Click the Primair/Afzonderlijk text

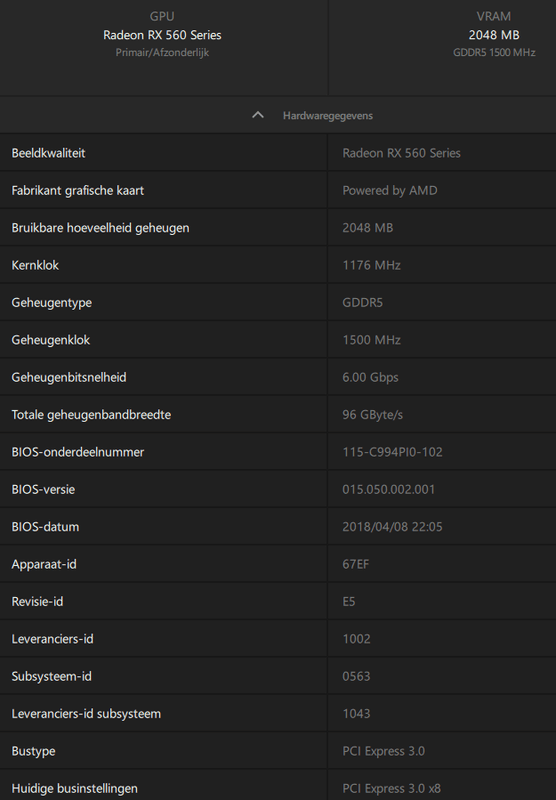coord(162,53)
